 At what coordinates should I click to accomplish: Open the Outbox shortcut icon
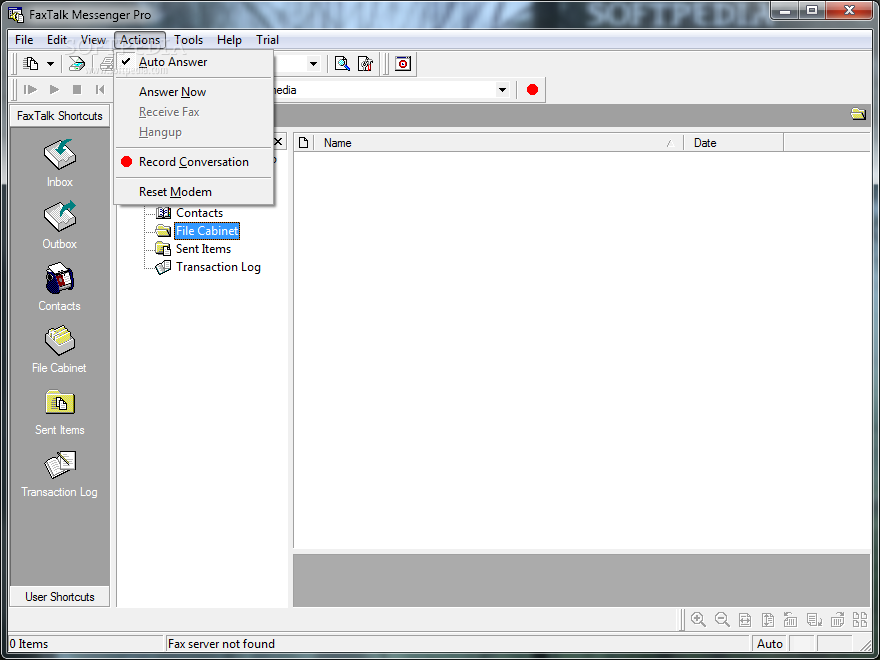[59, 217]
